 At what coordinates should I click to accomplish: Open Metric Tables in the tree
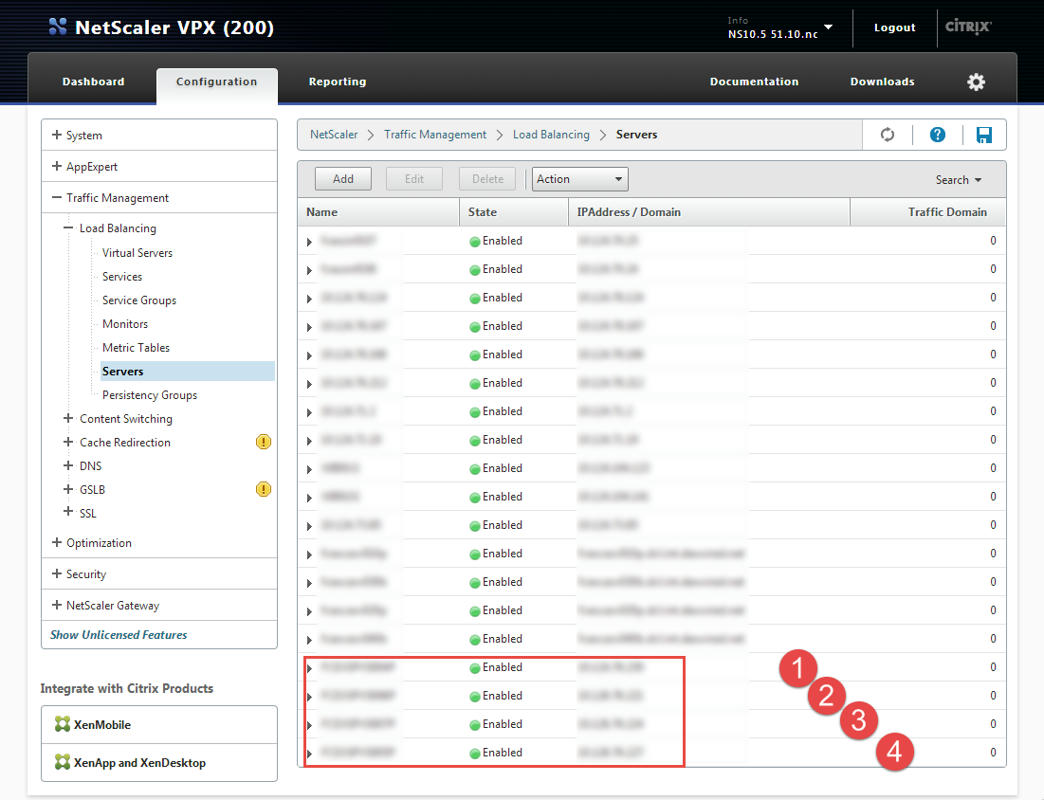tap(136, 347)
